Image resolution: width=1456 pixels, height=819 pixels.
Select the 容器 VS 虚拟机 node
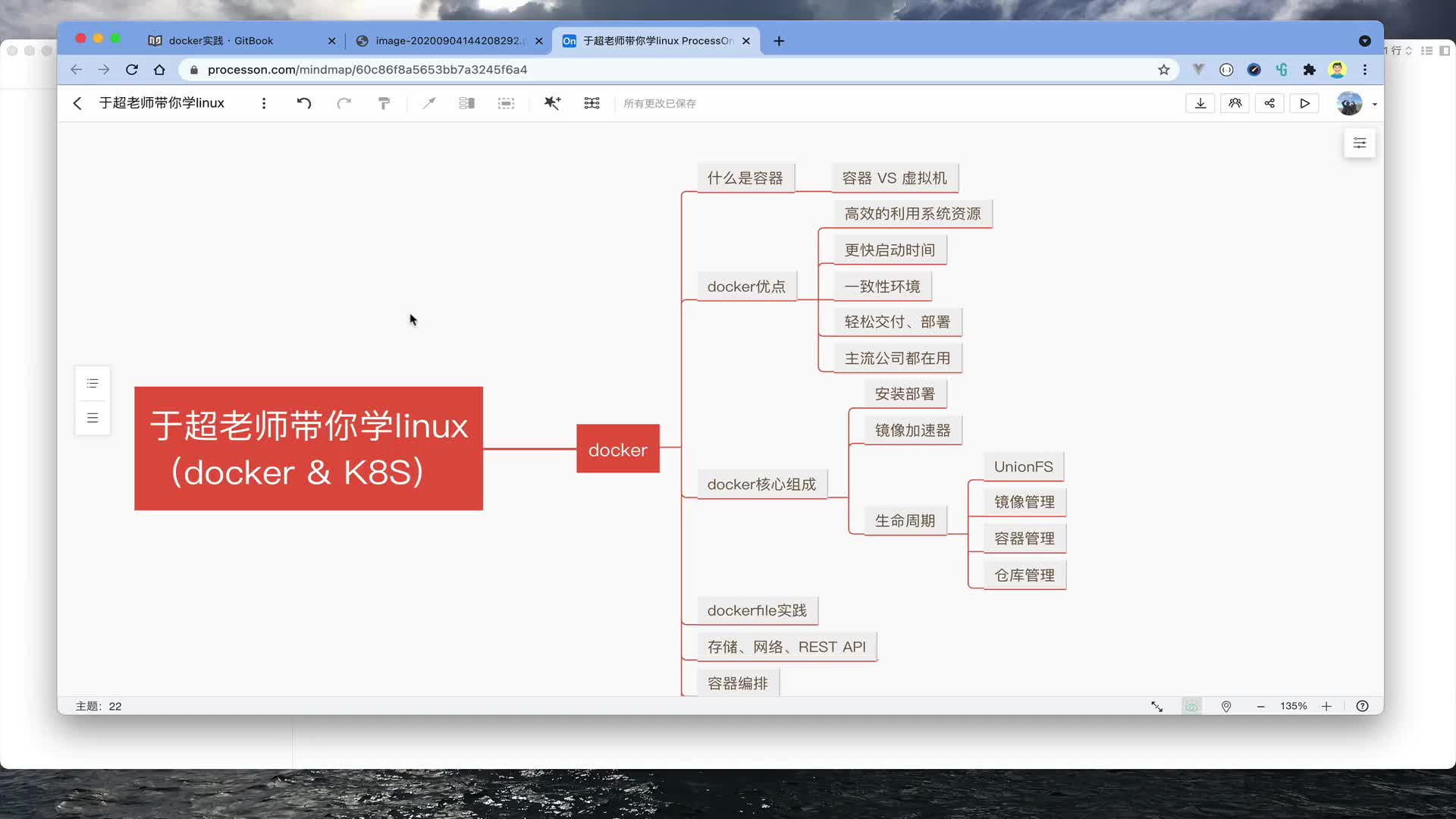tap(895, 178)
